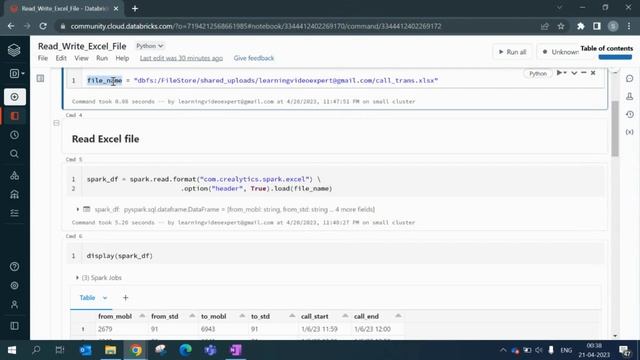Viewport: 640px width, 360px height.
Task: Collapse the Read Excel file section
Action: [56, 123]
